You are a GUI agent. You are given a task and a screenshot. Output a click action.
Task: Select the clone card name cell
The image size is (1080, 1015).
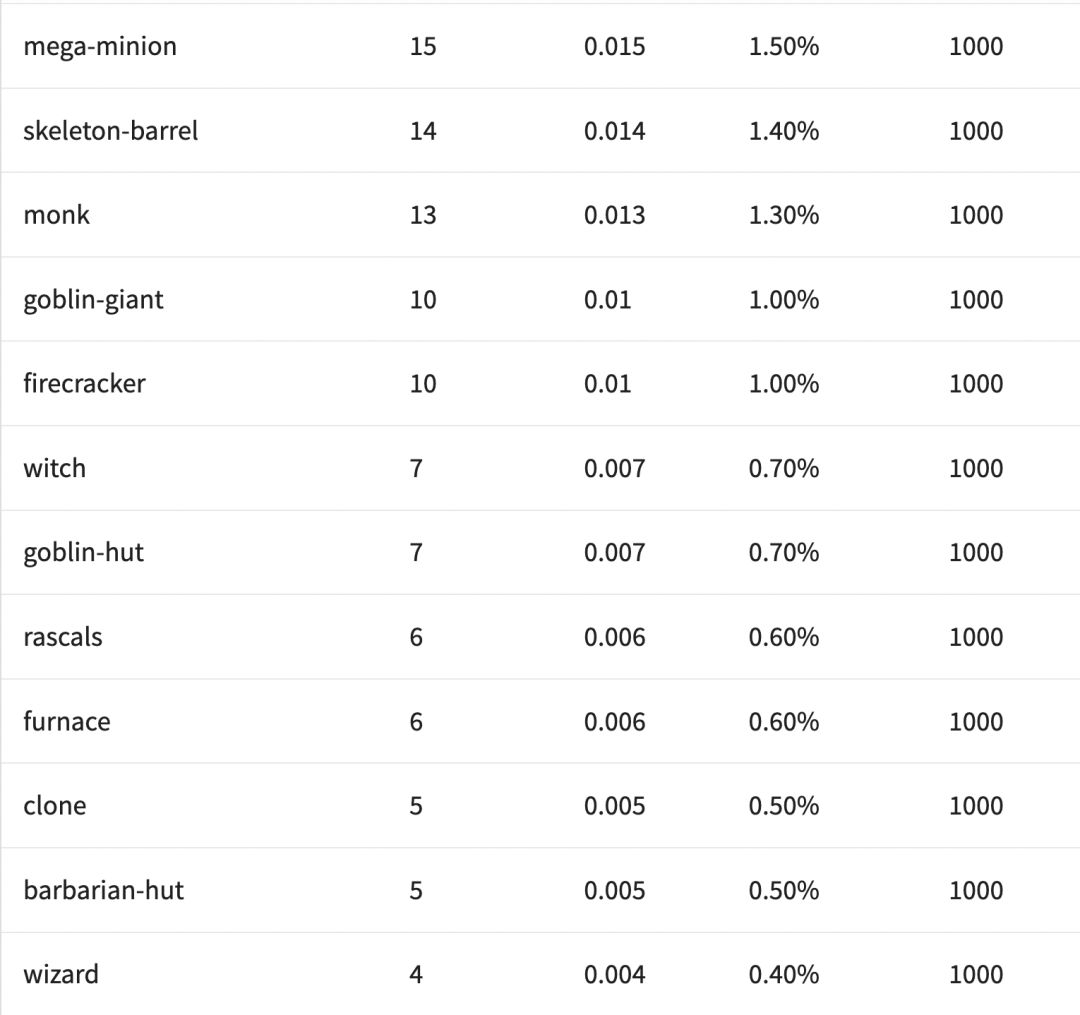[55, 806]
